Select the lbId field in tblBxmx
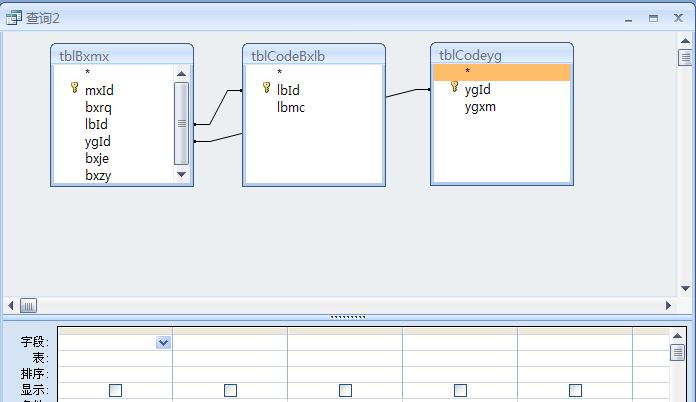Image resolution: width=696 pixels, height=402 pixels. (x=96, y=124)
